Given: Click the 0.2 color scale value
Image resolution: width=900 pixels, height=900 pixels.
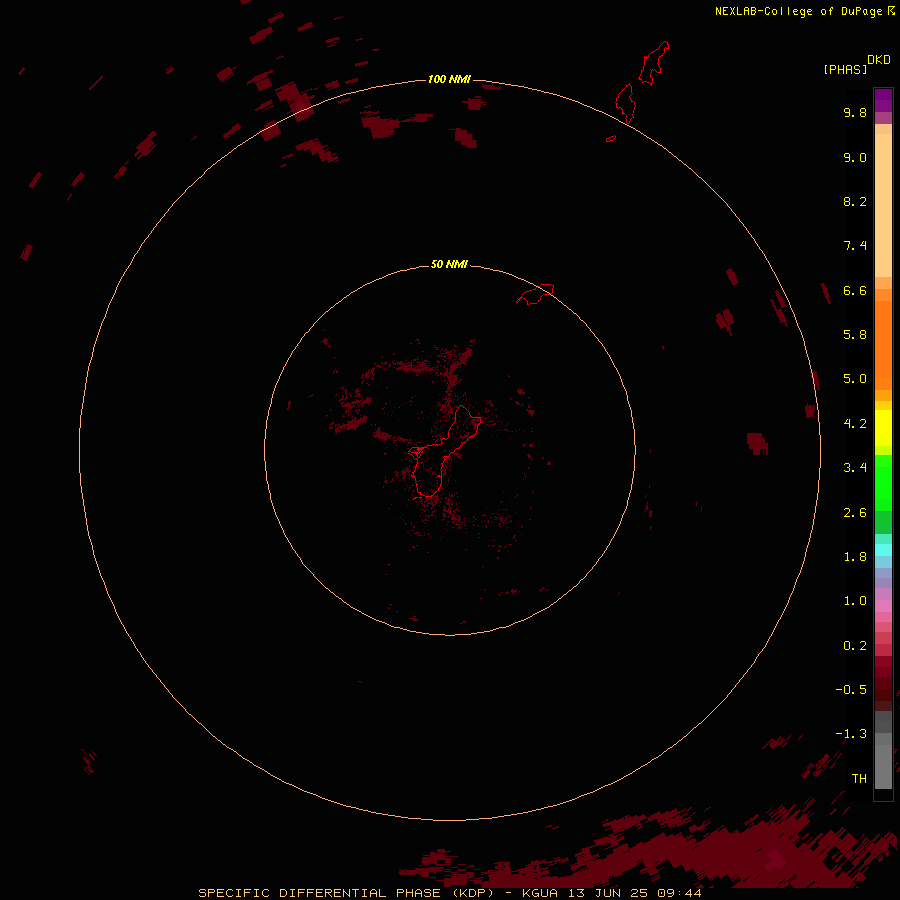Looking at the screenshot, I should [855, 646].
